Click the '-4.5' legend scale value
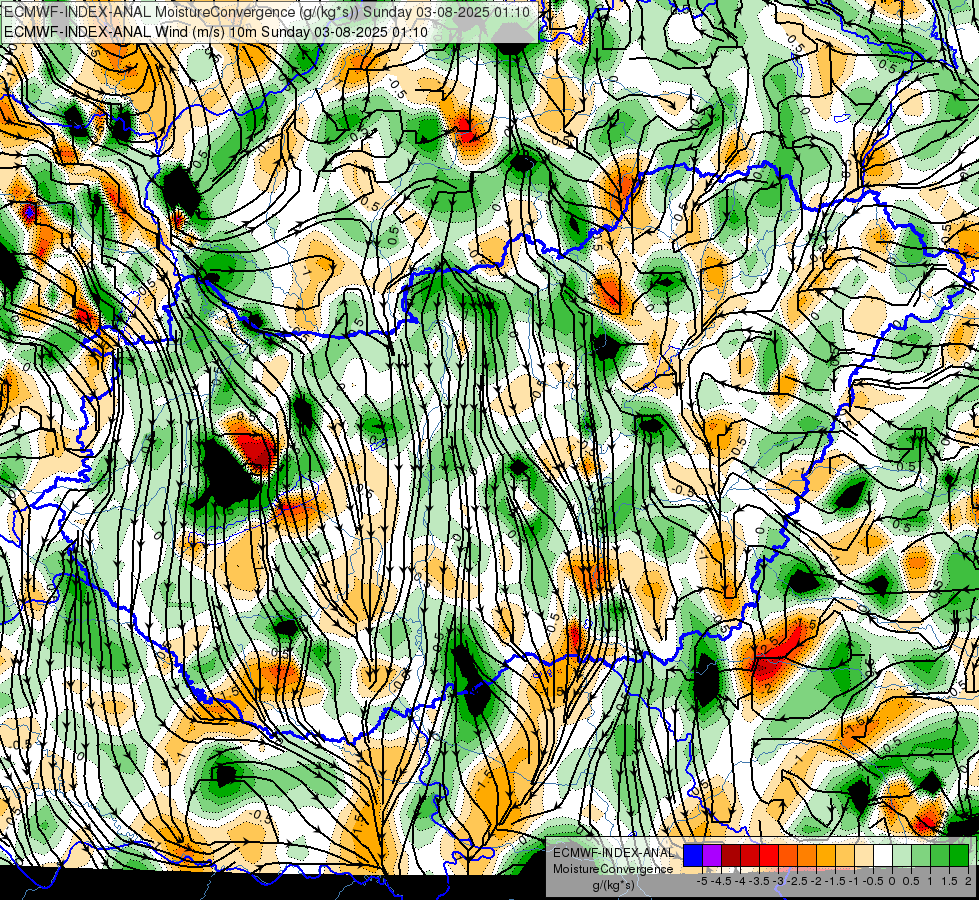 (x=721, y=881)
